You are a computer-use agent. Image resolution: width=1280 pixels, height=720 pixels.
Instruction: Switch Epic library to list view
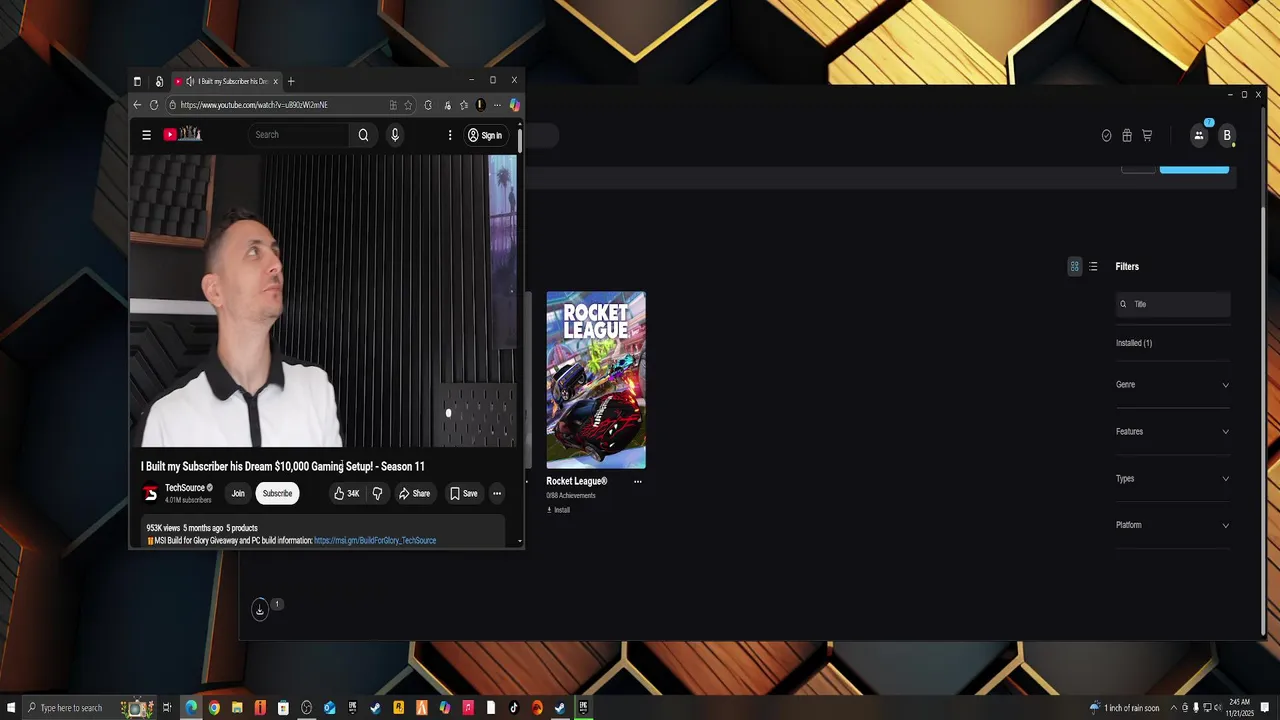(1093, 266)
